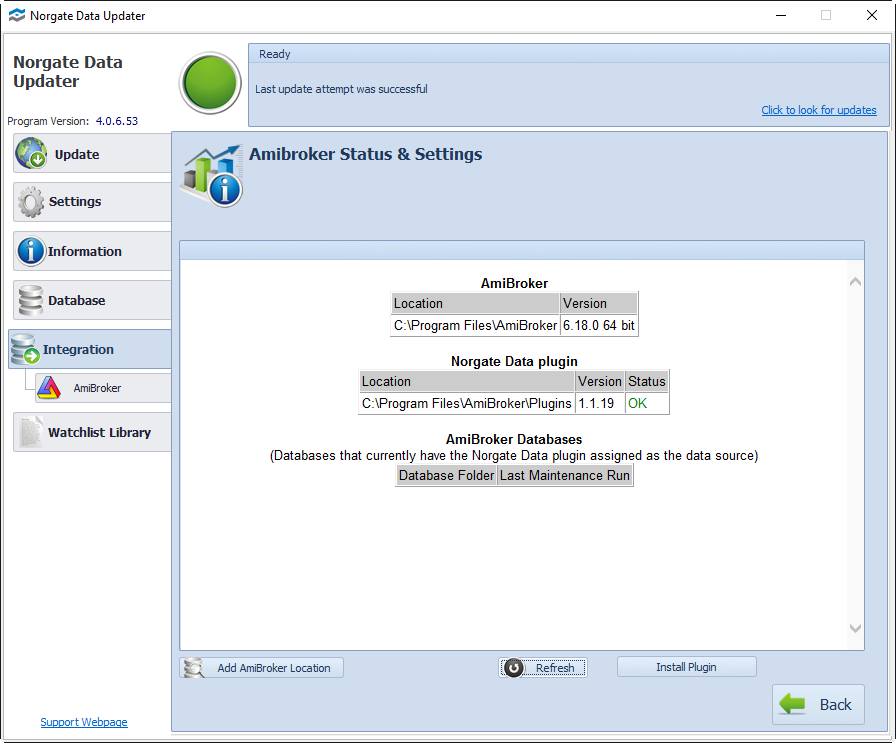
Task: Click the scroll down arrow in status panel
Action: 855,628
